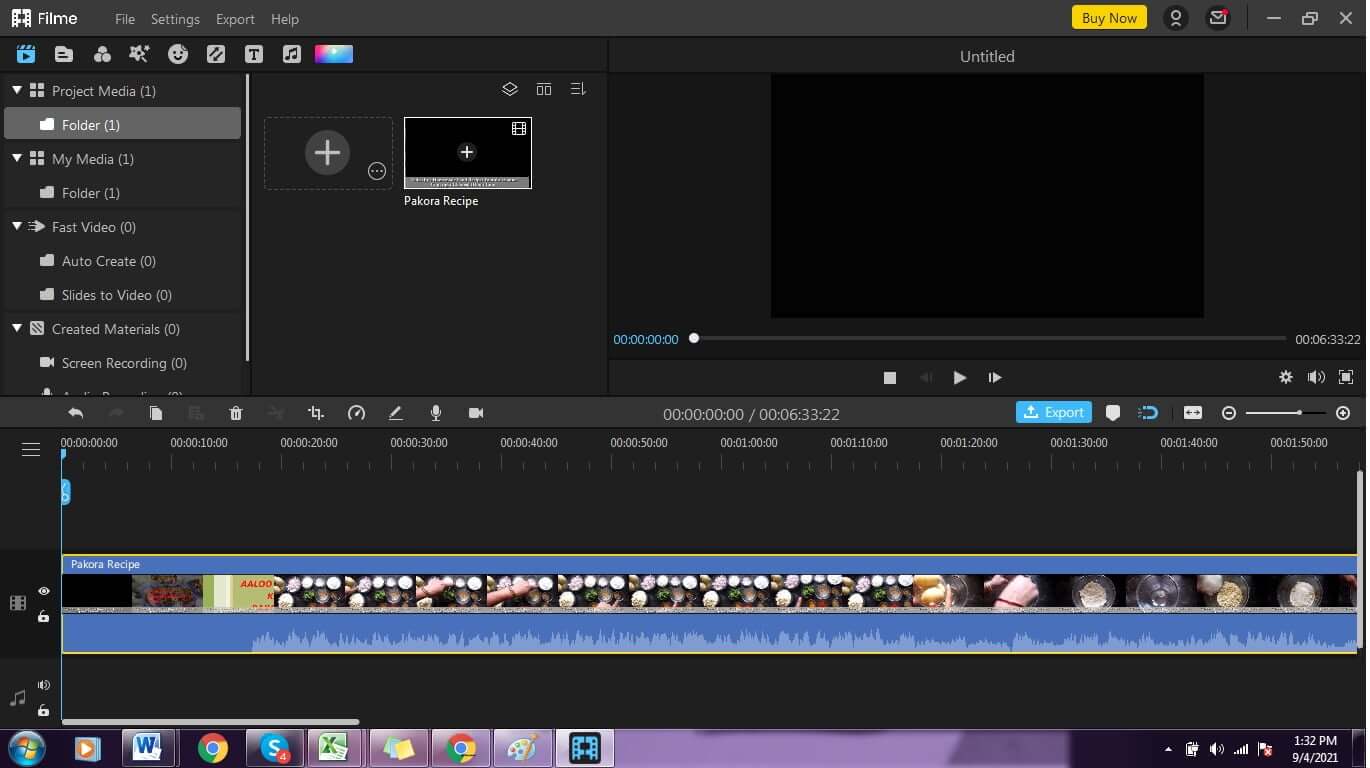Select Folder (1) under Project Media
The width and height of the screenshot is (1370, 768).
coord(123,124)
